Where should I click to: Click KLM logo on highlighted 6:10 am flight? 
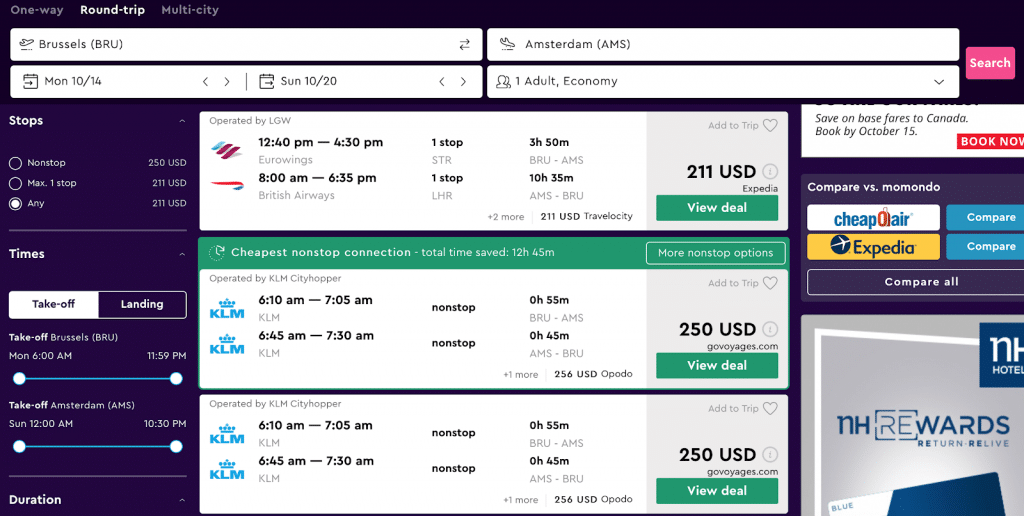227,308
